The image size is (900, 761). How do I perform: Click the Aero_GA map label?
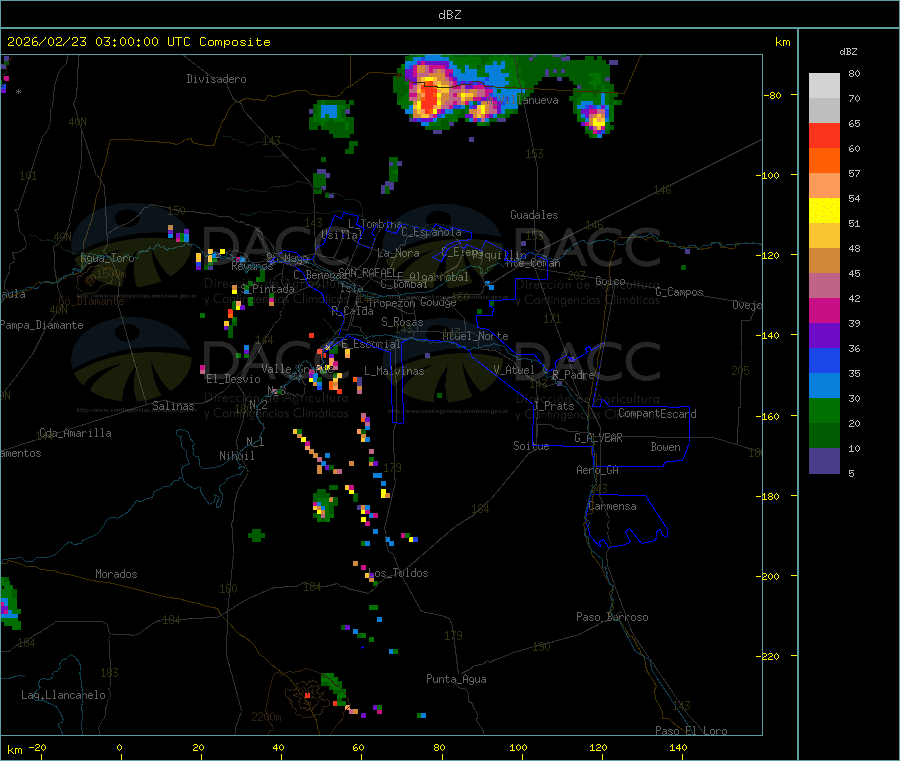[598, 470]
